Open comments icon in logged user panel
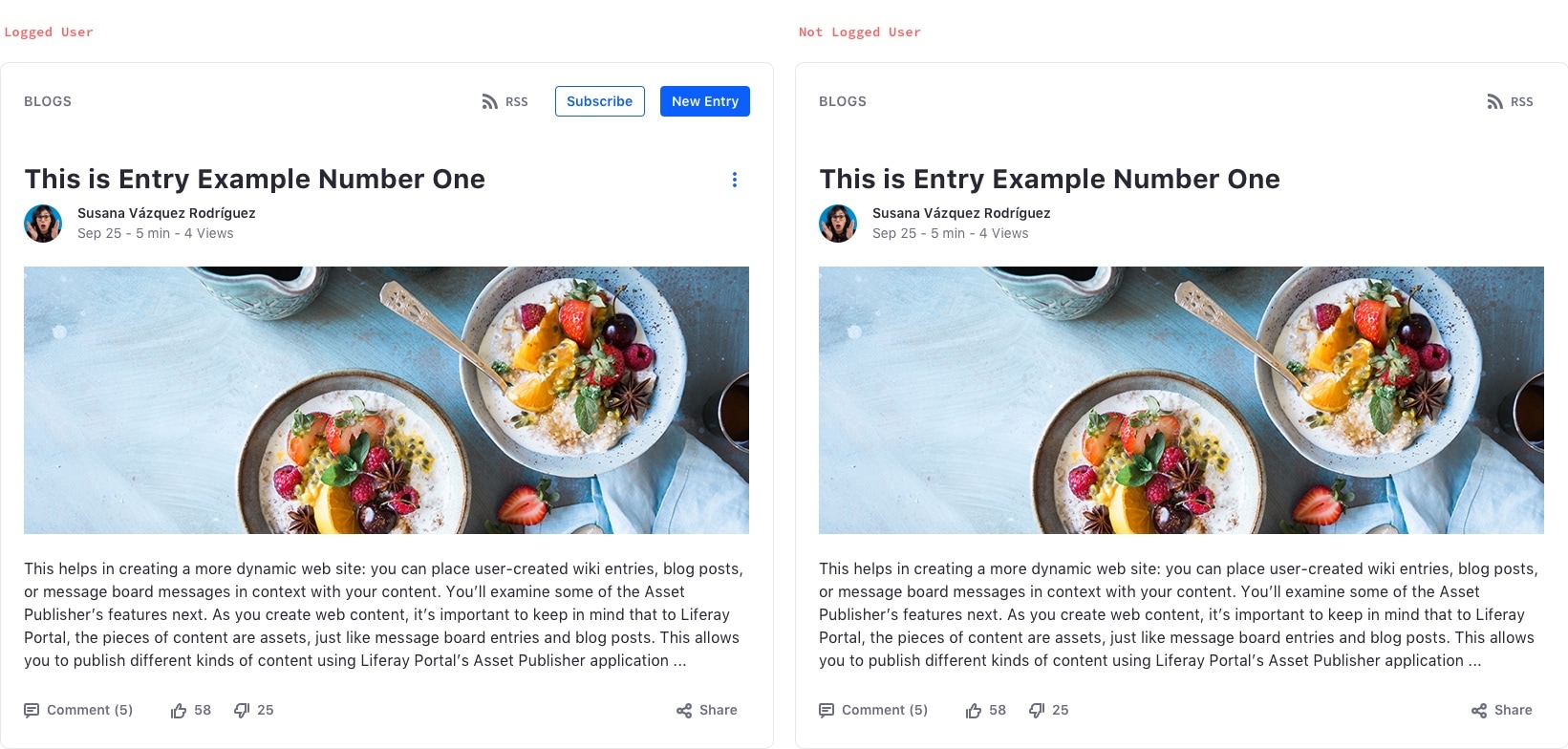This screenshot has height=749, width=1568. 32,711
